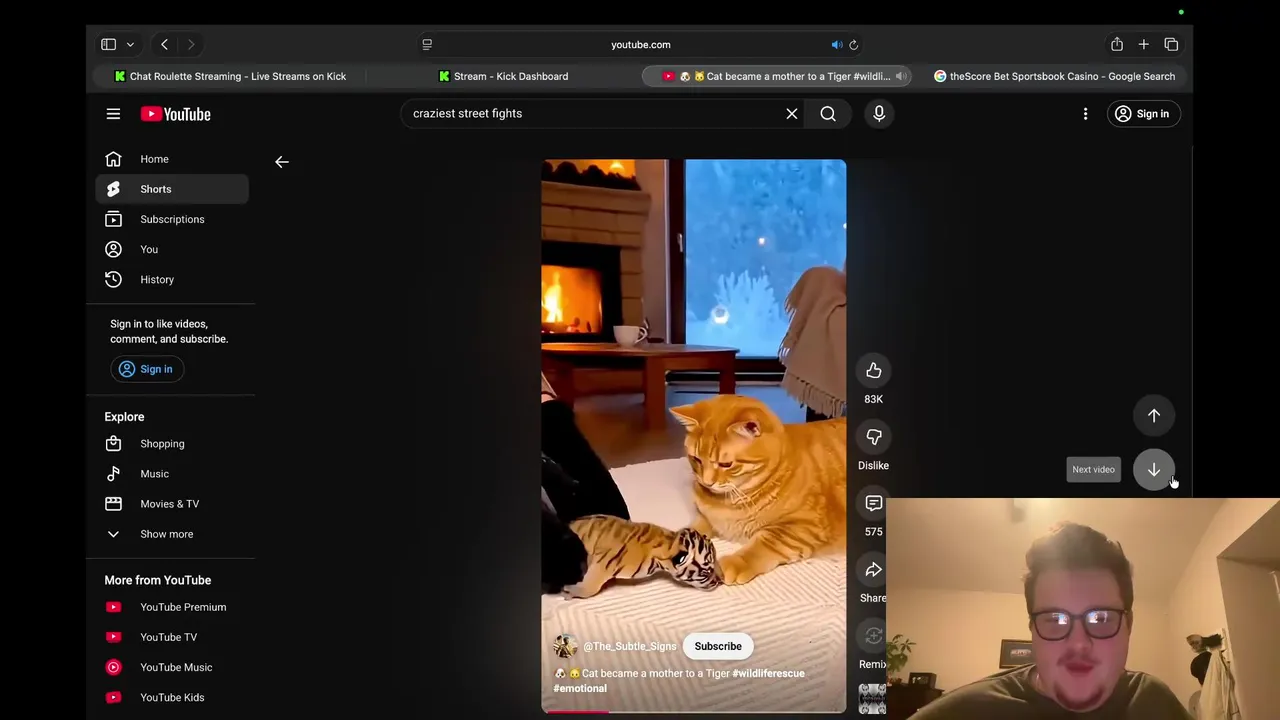Open YouTube Premium link
This screenshot has height=720, width=1280.
[172, 607]
